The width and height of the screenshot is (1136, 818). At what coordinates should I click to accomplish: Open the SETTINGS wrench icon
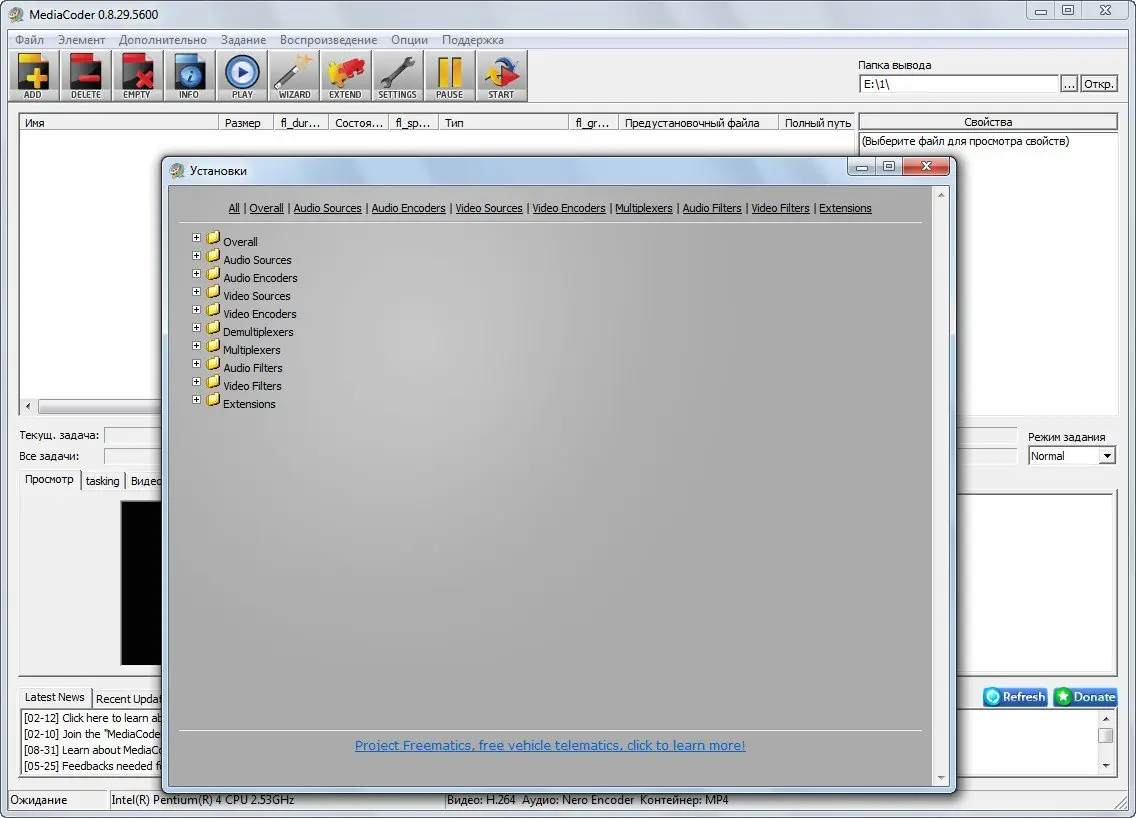pyautogui.click(x=398, y=75)
